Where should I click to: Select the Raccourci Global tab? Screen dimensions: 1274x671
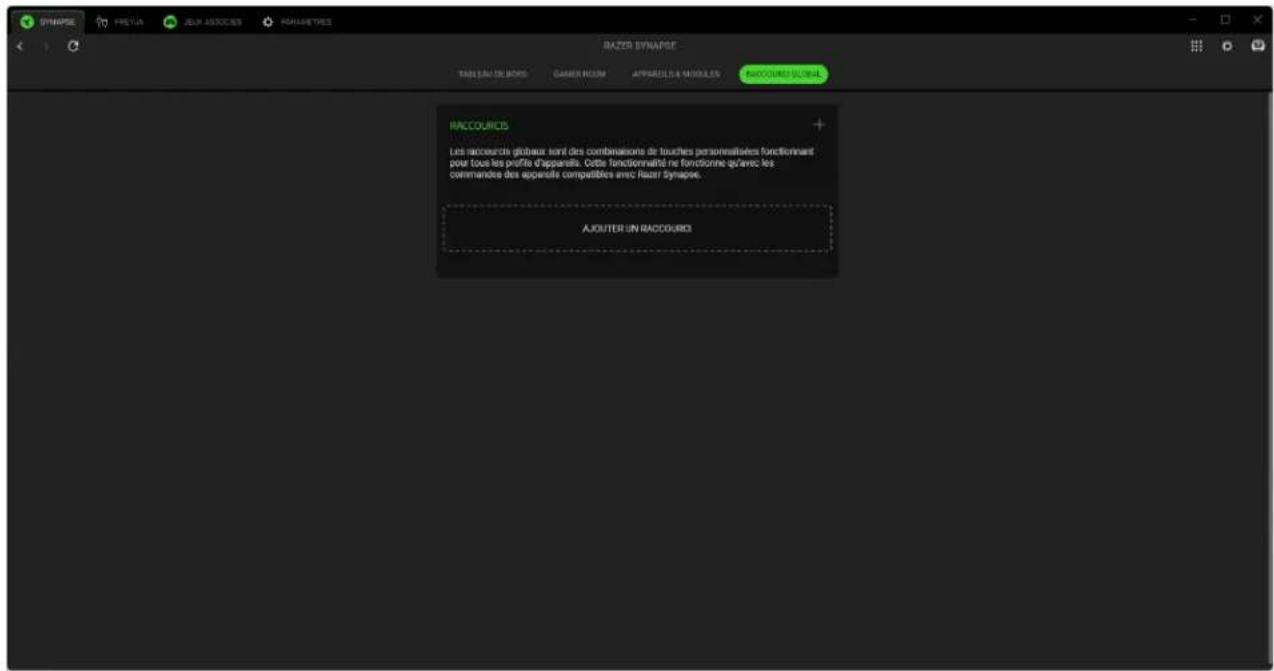click(784, 74)
